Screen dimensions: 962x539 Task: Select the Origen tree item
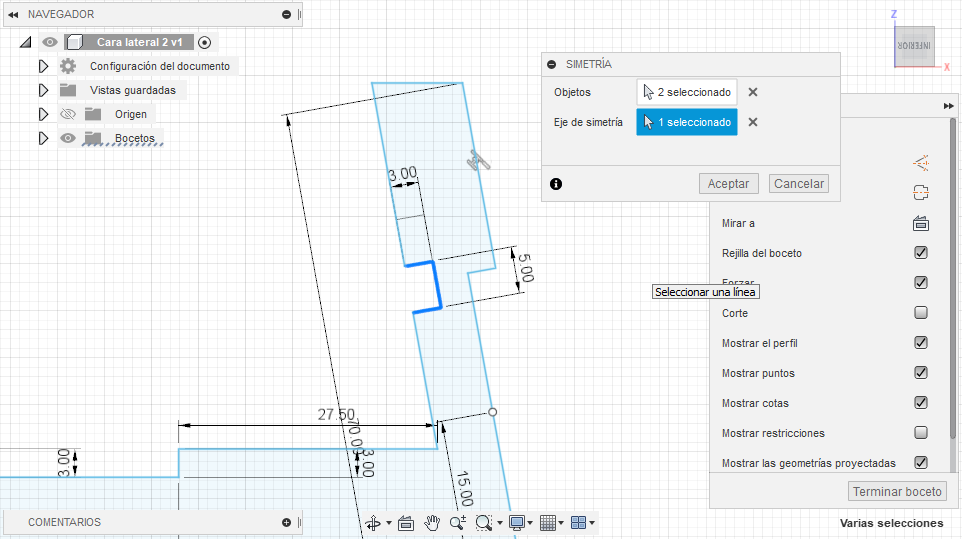click(131, 114)
